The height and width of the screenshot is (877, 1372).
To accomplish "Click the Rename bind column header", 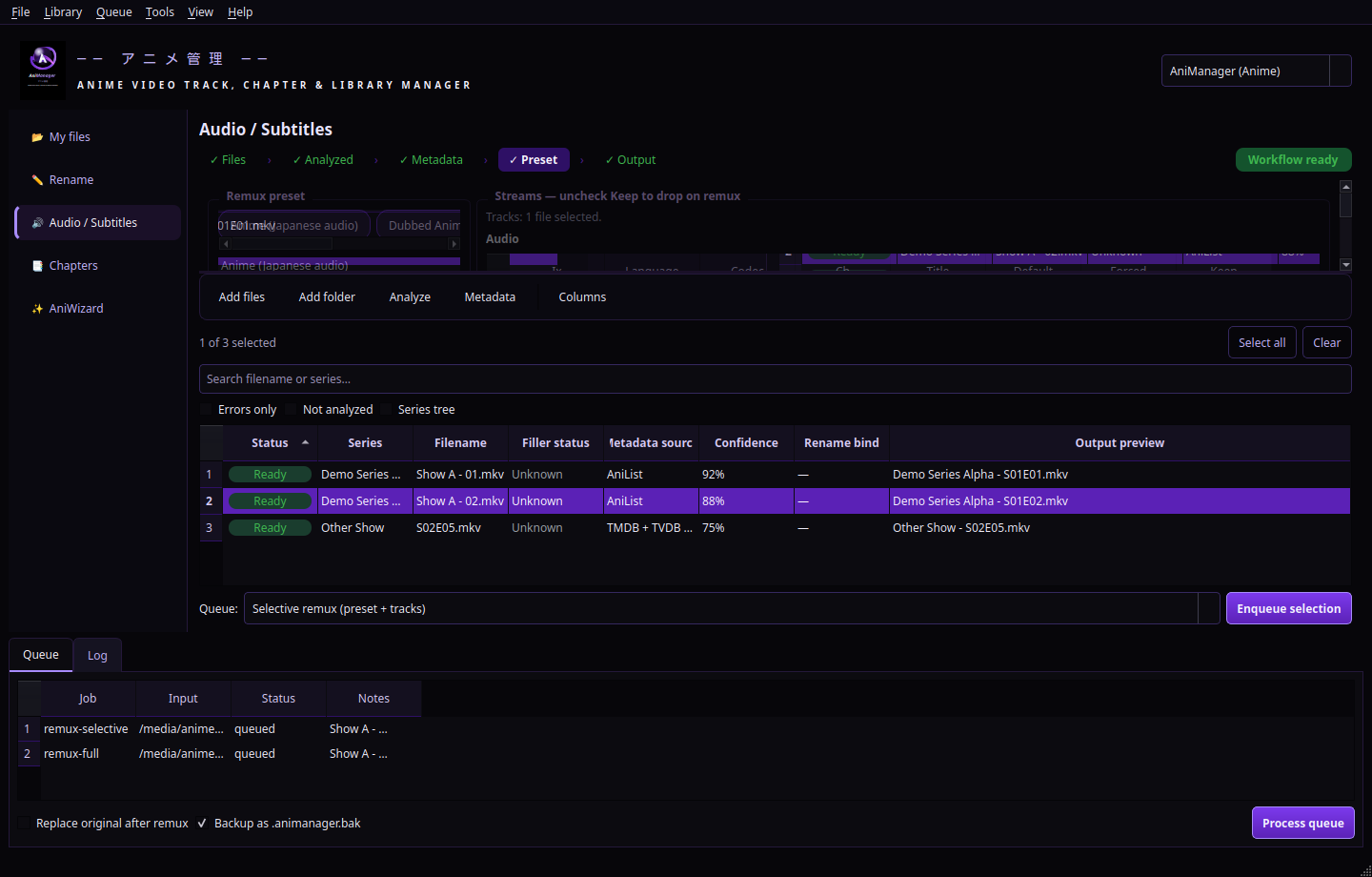I will tap(841, 443).
